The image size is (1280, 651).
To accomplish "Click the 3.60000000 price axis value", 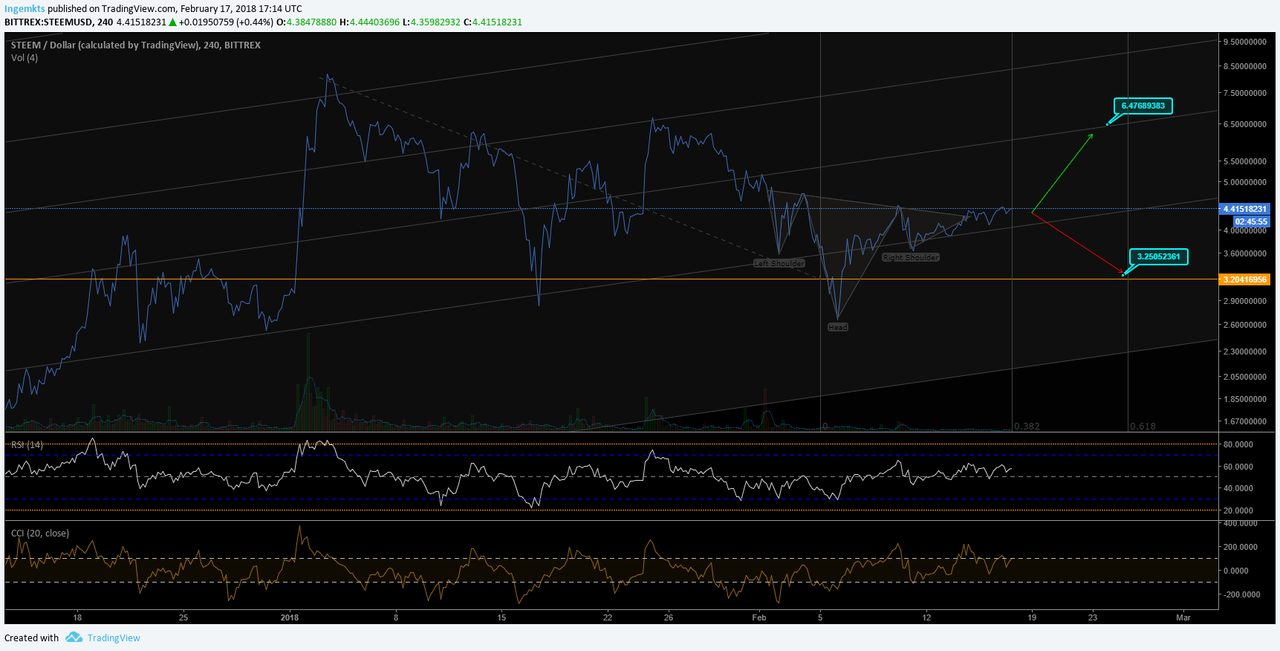I will (1246, 253).
